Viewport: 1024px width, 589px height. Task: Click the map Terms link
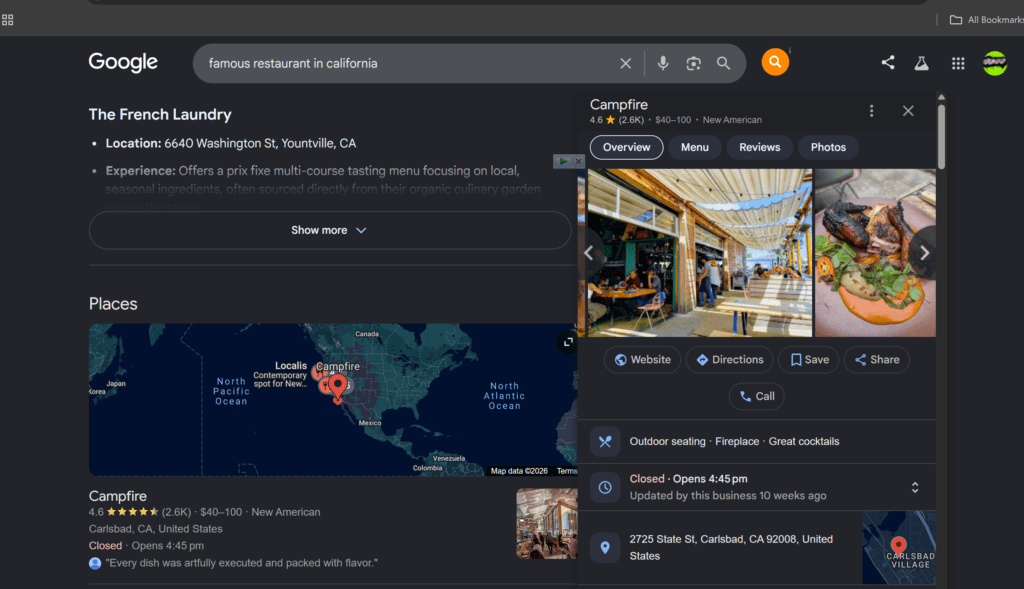567,471
